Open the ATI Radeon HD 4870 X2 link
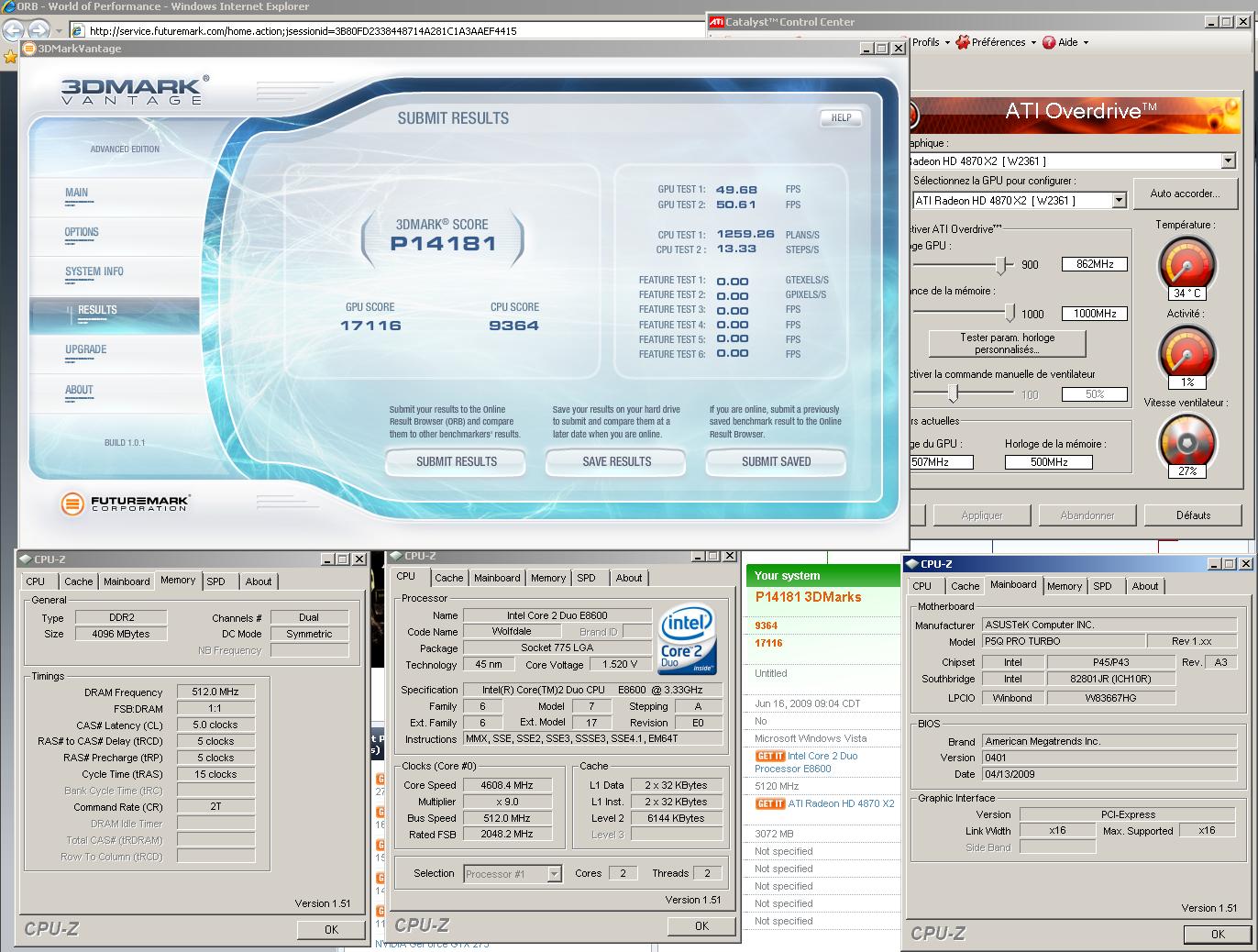 pyautogui.click(x=841, y=803)
